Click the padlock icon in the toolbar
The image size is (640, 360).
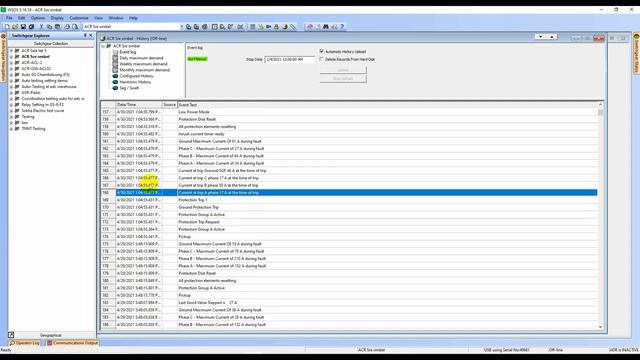[x=276, y=27]
